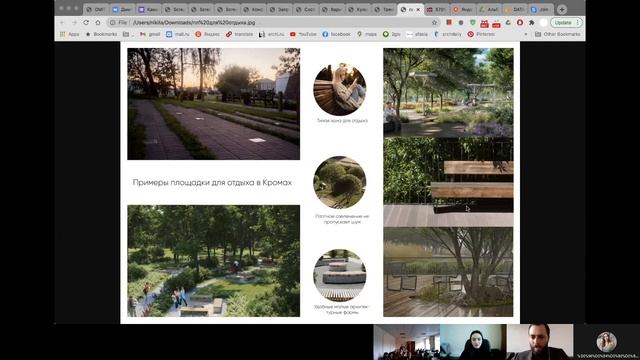This screenshot has height=360, width=640.
Task: Switch to the second tab with blue icon
Action: point(121,9)
